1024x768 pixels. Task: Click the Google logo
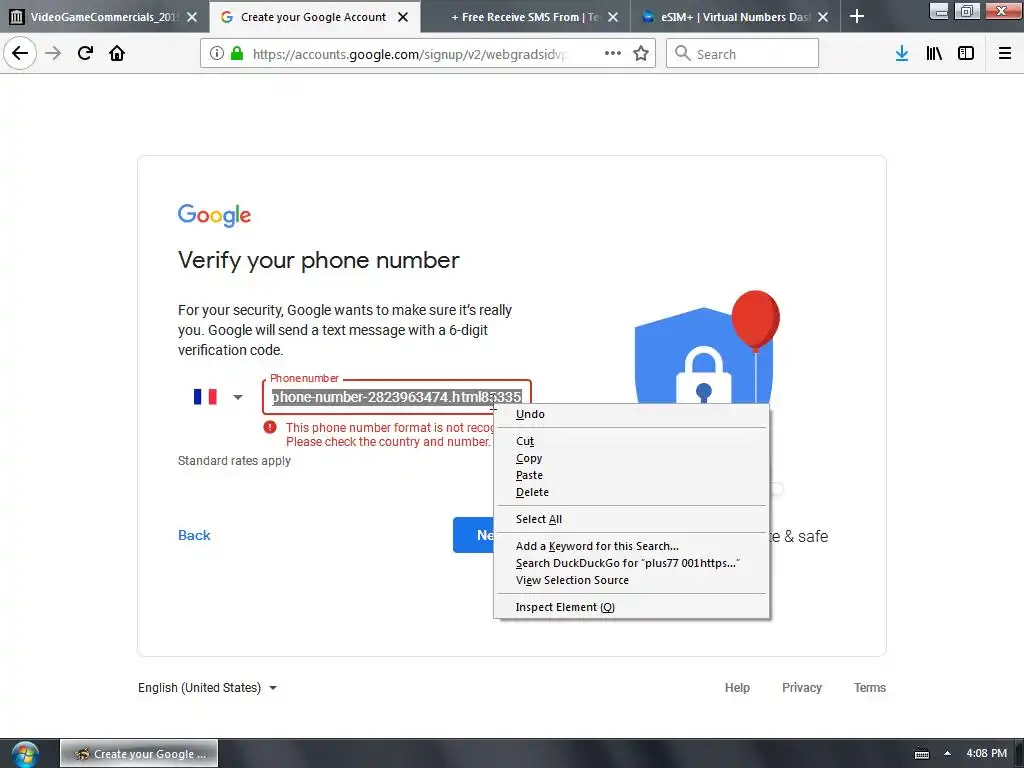pos(214,215)
